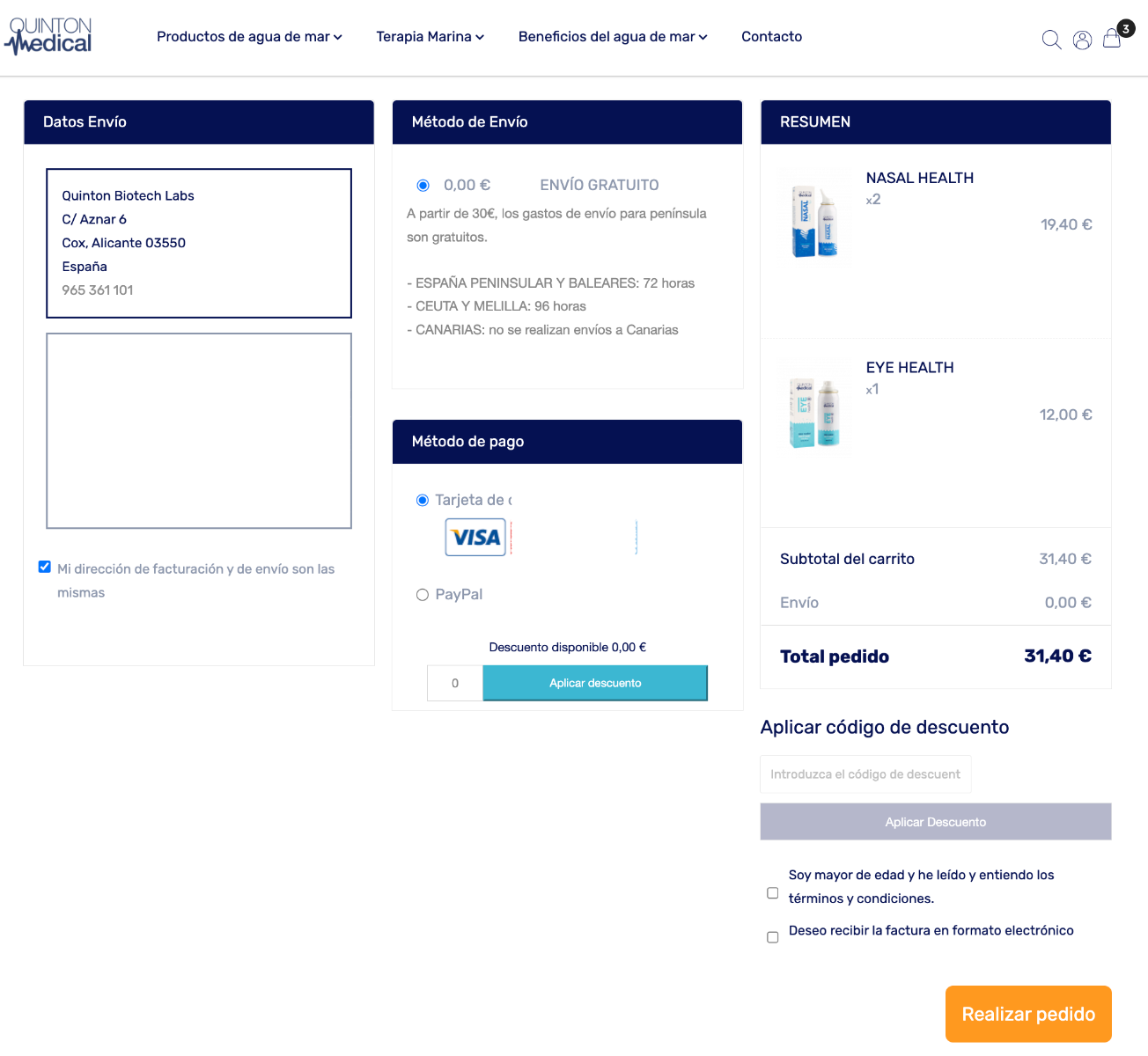1148x1056 pixels.
Task: Focus the discount code input field
Action: 865,774
